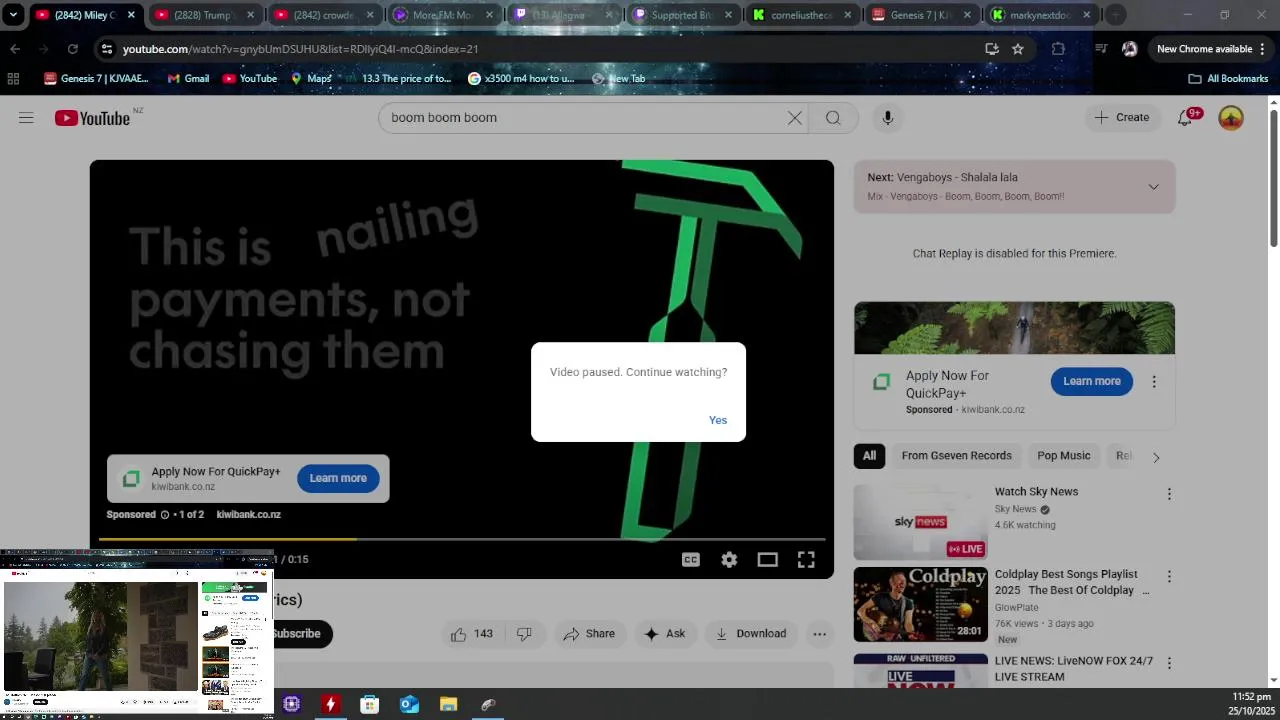Download the video
1280x720 pixels.
751,634
